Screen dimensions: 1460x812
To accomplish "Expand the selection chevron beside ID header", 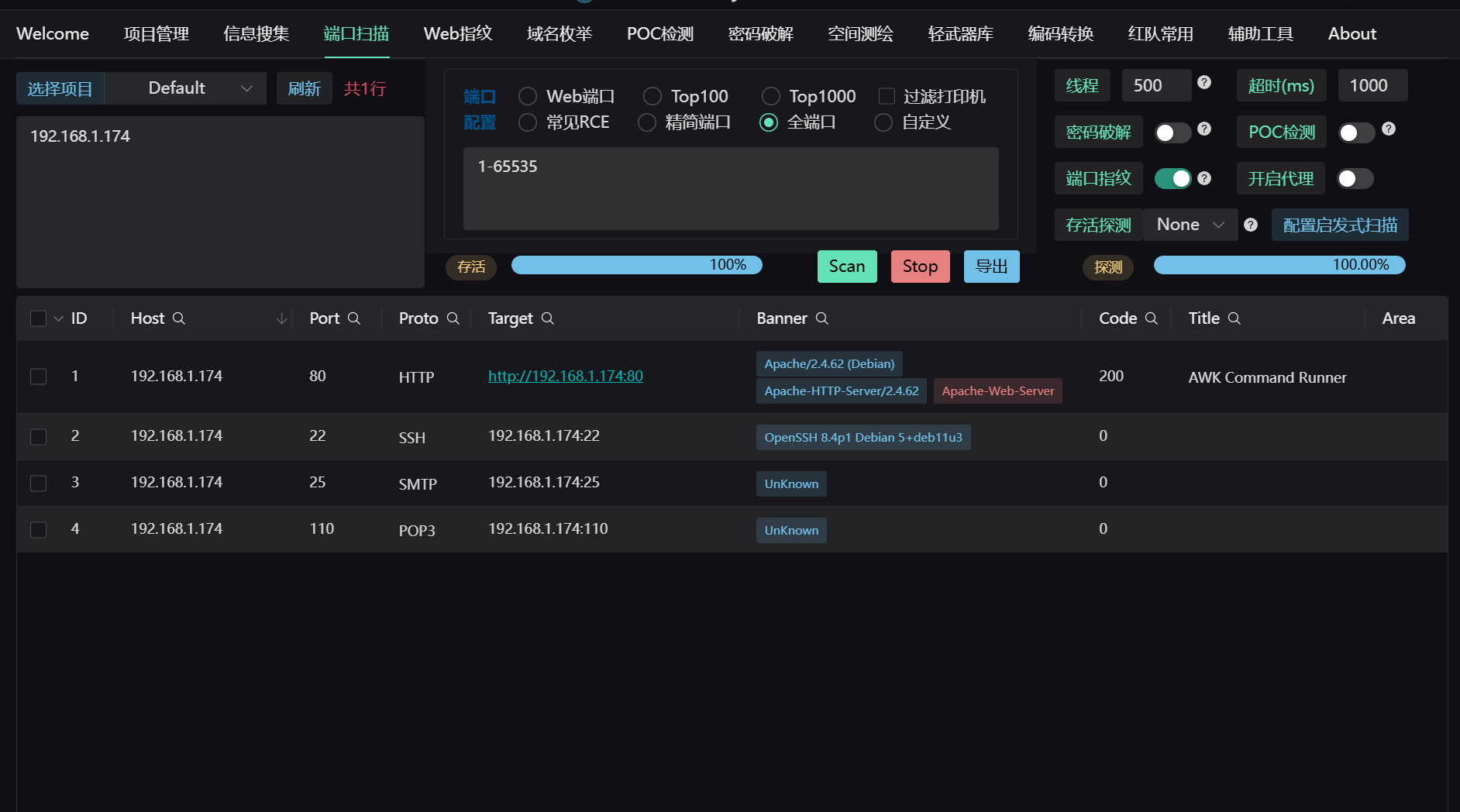I will pyautogui.click(x=58, y=318).
